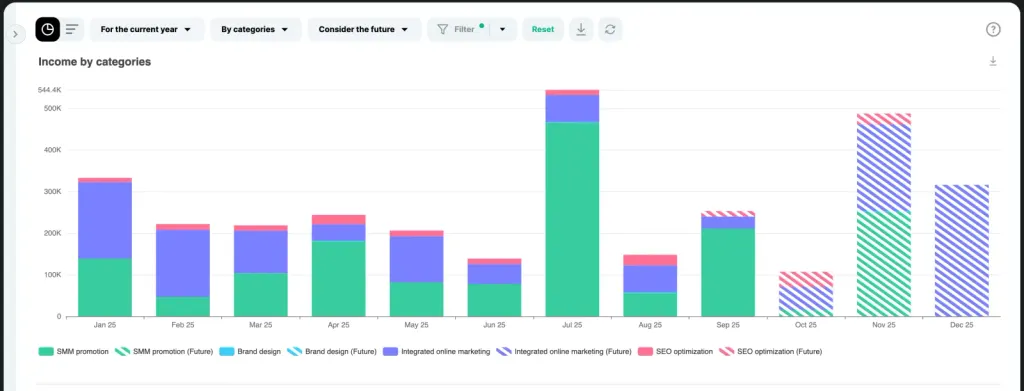Click the Apr 25 green bar segment
1024x391 pixels.
pyautogui.click(x=338, y=279)
